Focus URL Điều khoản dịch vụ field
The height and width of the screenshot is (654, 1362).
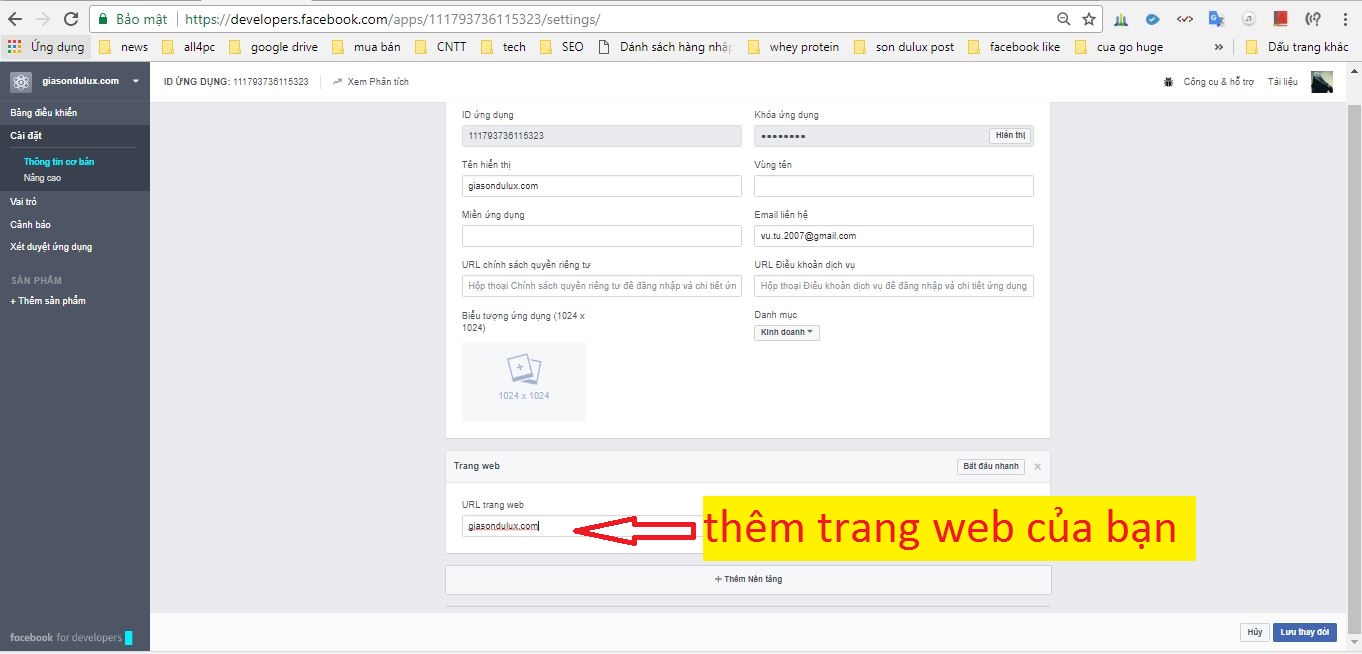pos(894,286)
